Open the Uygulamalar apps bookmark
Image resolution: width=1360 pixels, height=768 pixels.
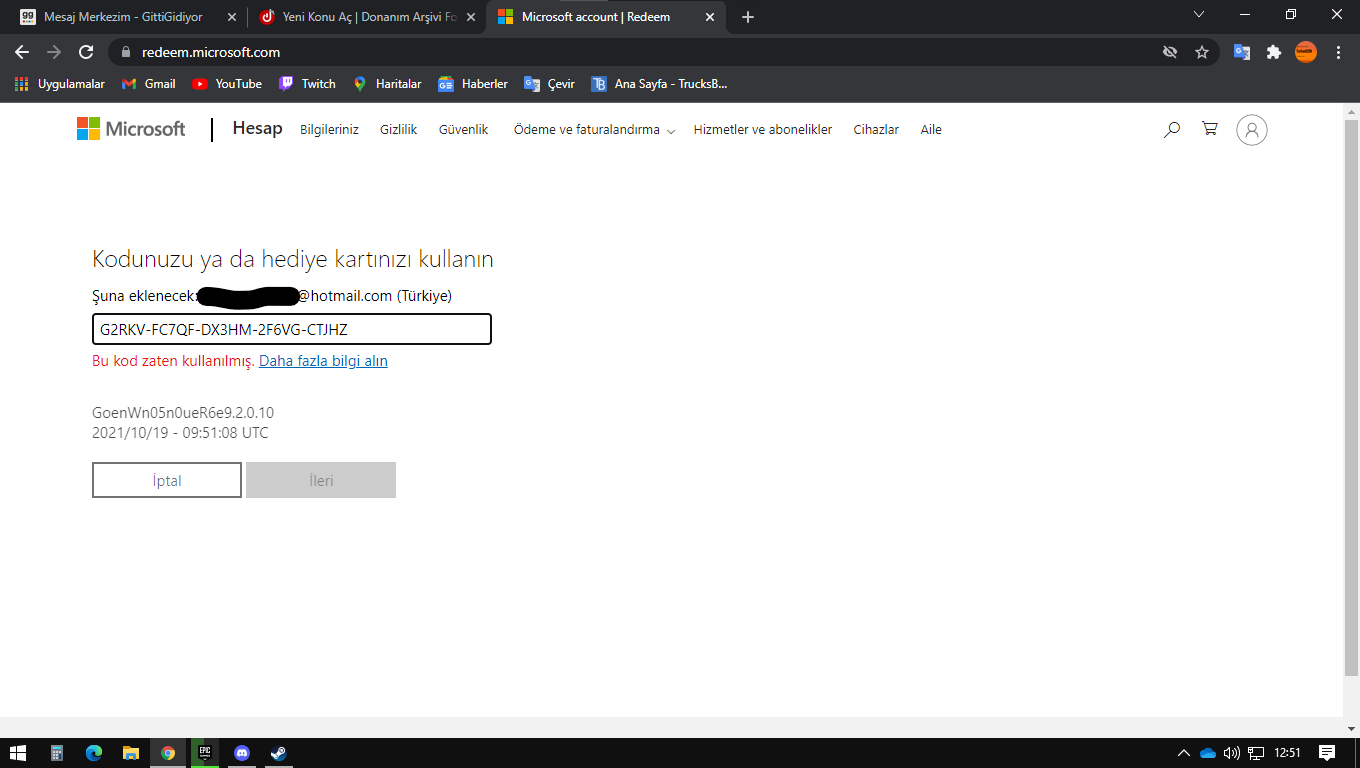(x=60, y=84)
